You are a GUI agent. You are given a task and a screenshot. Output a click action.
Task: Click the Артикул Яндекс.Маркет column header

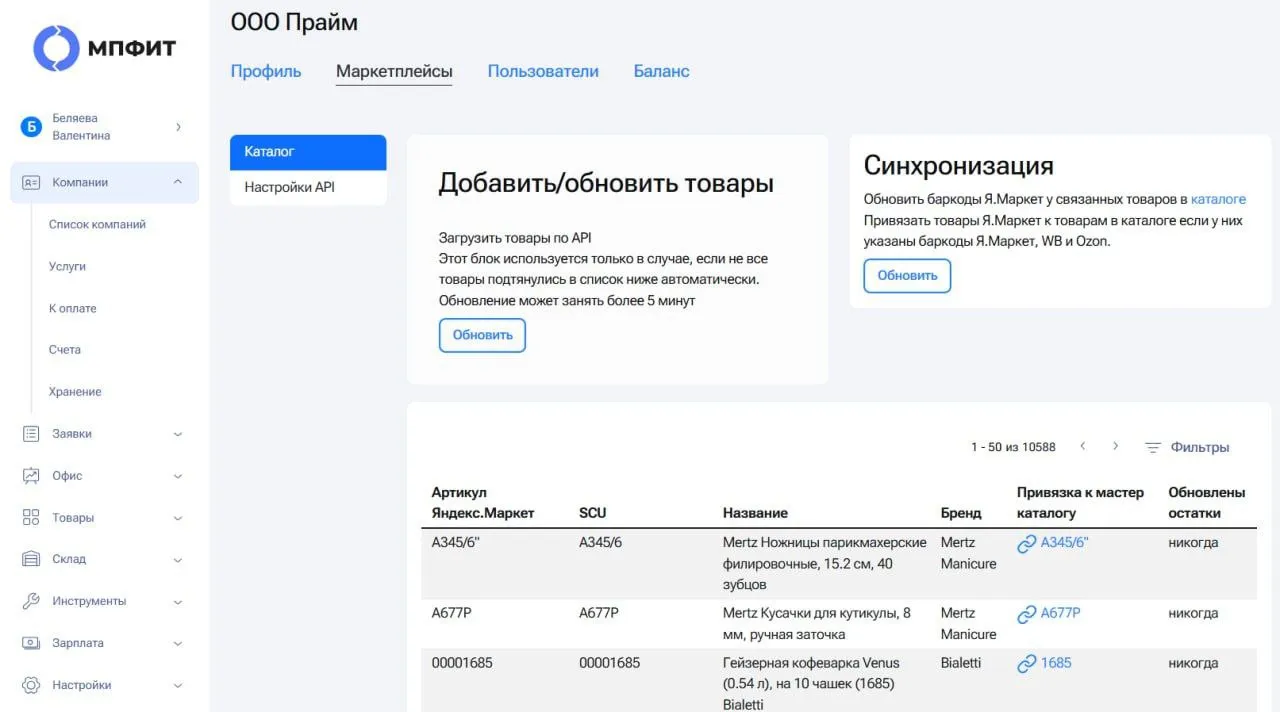483,503
